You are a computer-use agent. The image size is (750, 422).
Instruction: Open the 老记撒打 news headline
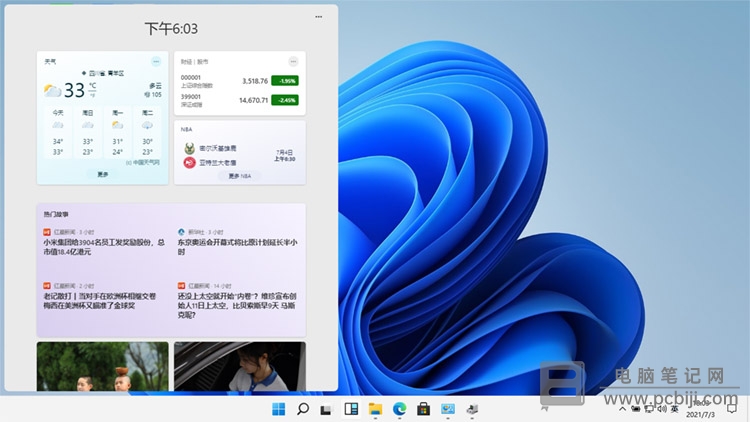click(100, 300)
